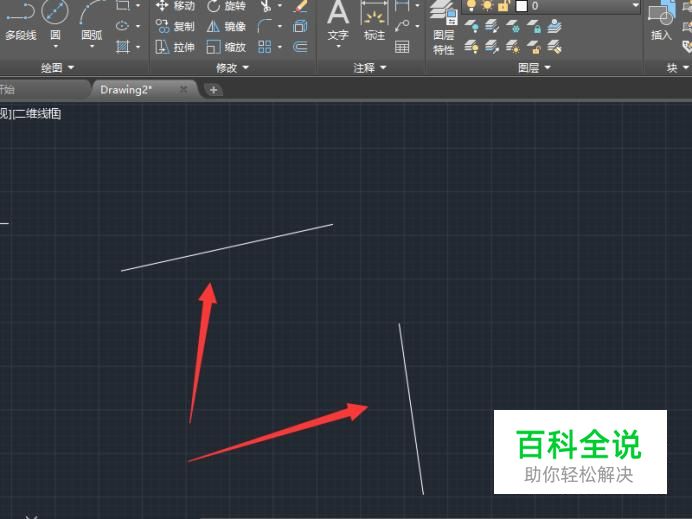Create a new drawing tab with plus
The image size is (692, 519).
point(214,90)
